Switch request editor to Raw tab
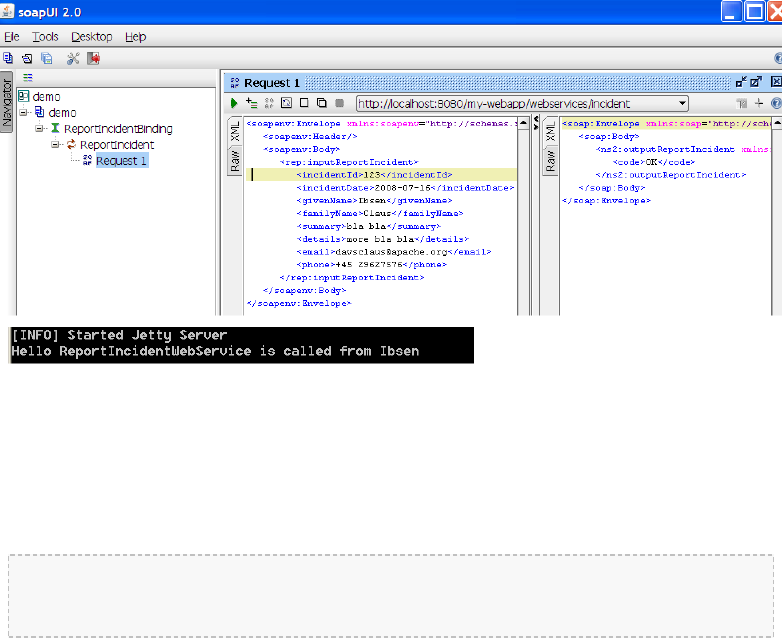Viewport: 782px width, 638px height. (x=235, y=161)
